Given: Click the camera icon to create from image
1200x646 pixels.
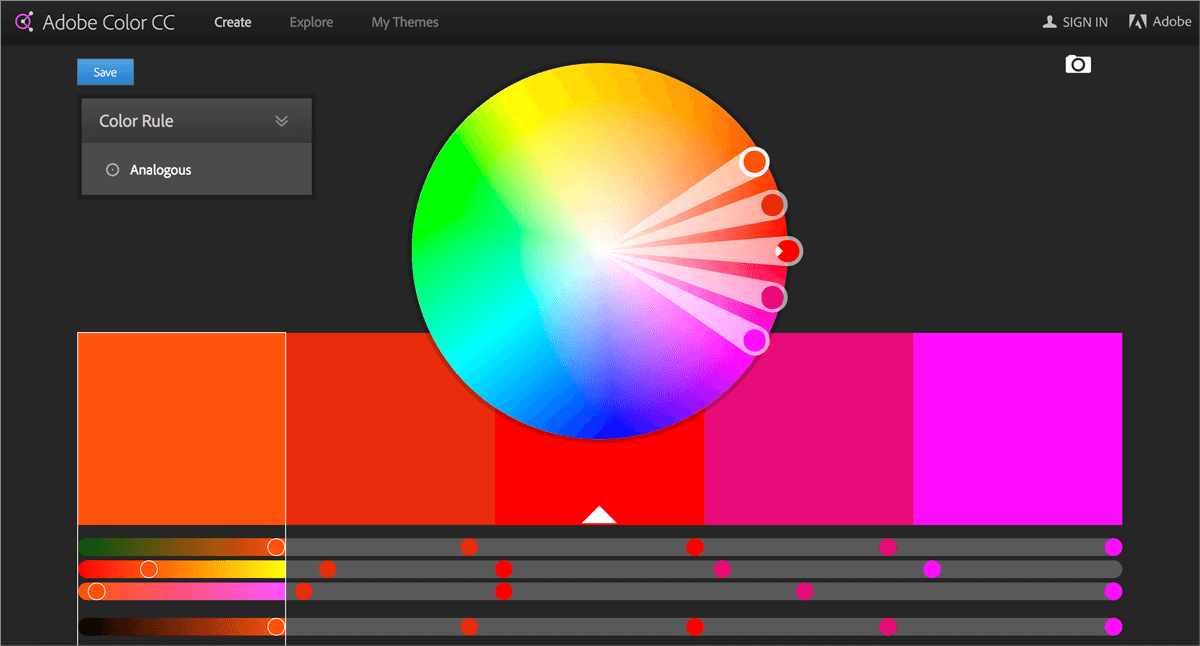Looking at the screenshot, I should (1078, 65).
